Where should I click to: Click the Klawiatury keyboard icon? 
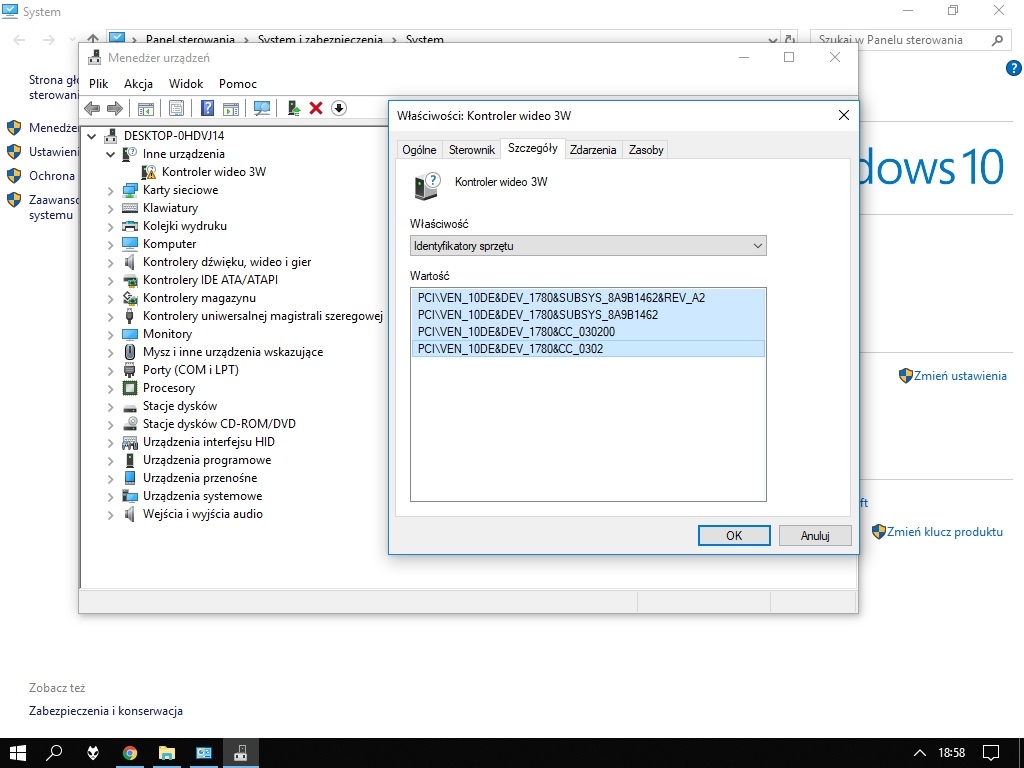tap(130, 208)
